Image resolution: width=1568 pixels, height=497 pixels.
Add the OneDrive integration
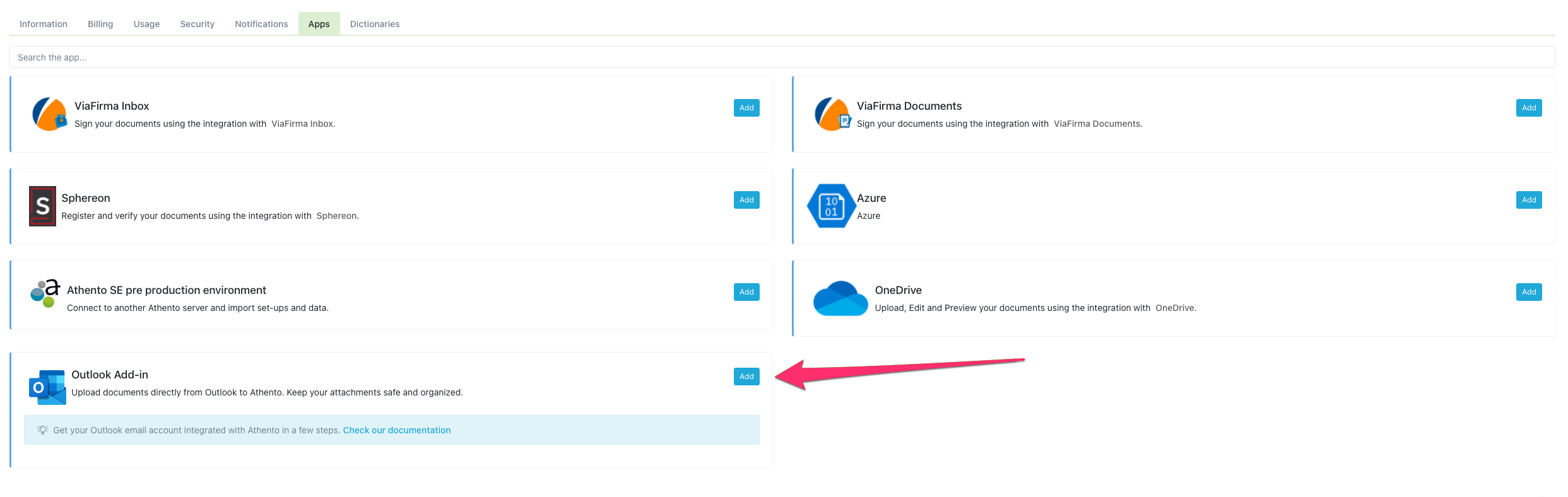(x=1528, y=292)
